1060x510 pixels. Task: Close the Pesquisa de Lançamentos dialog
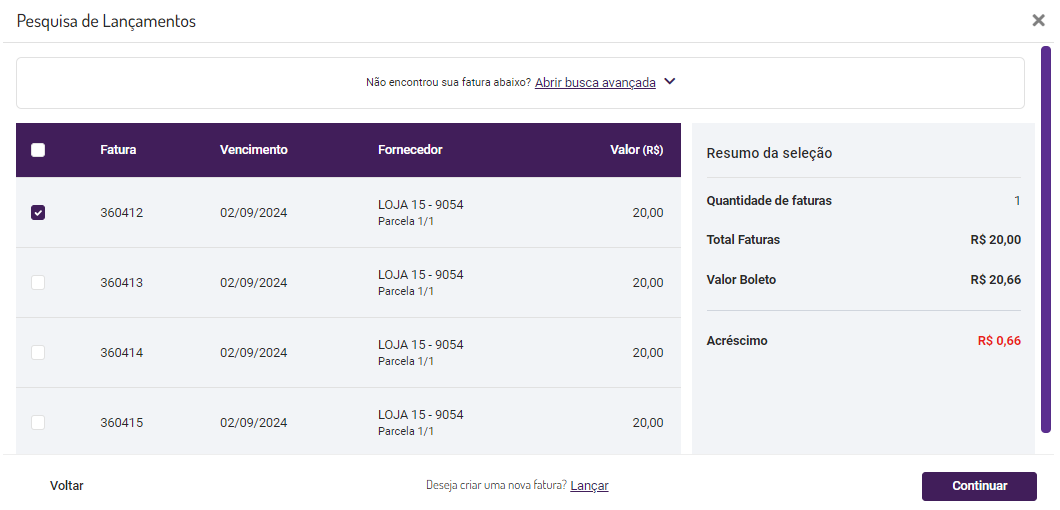click(1038, 20)
